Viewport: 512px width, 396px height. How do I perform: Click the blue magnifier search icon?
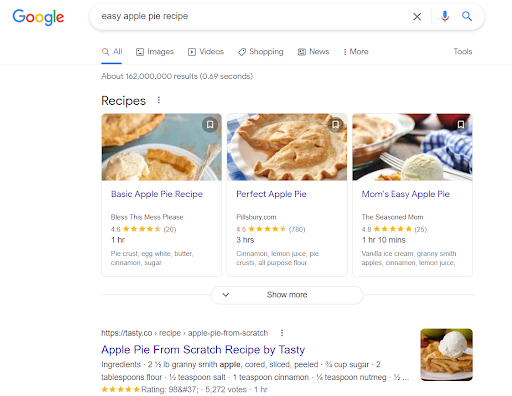[x=467, y=16]
